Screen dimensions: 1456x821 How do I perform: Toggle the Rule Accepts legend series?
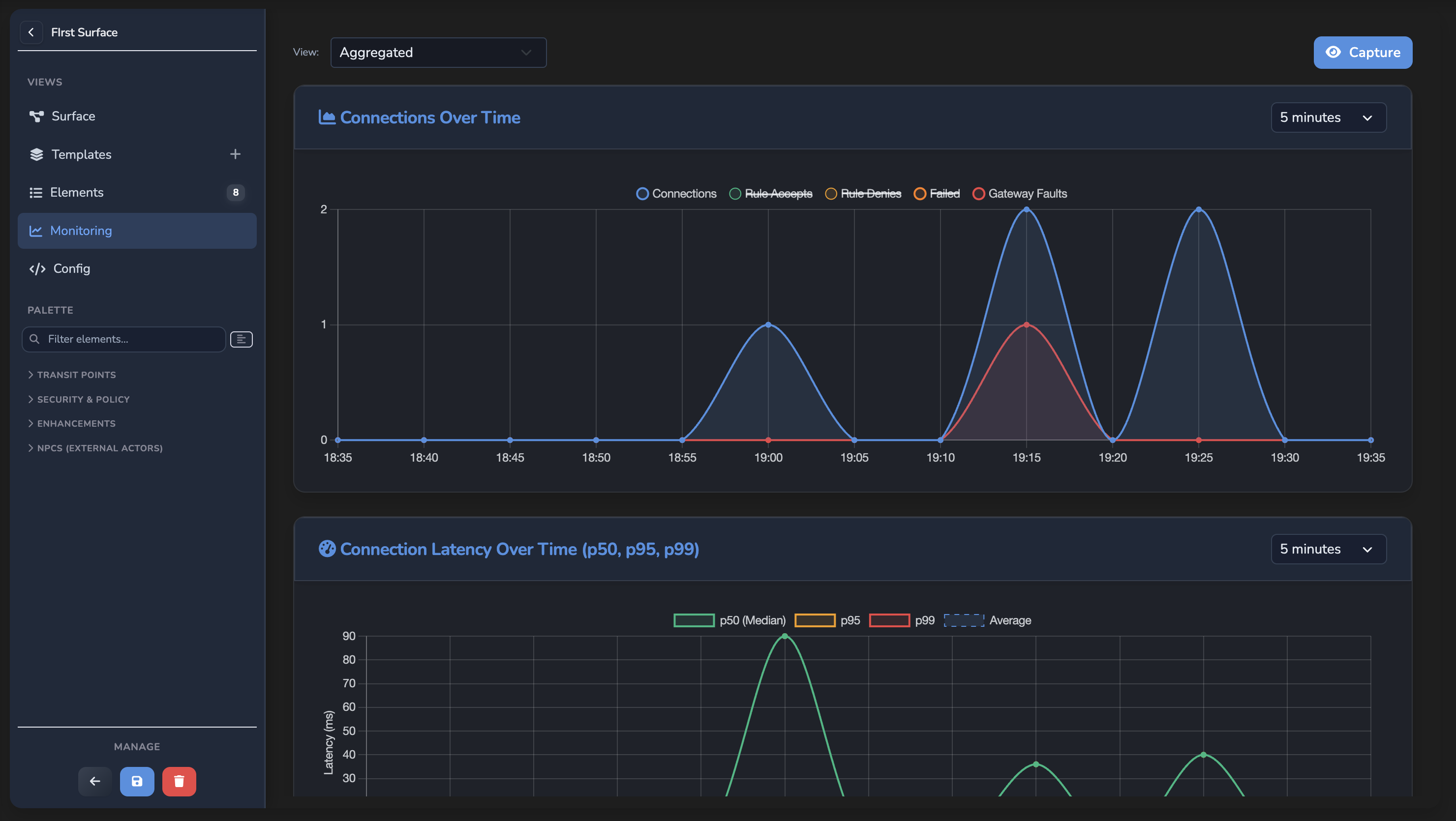point(770,194)
